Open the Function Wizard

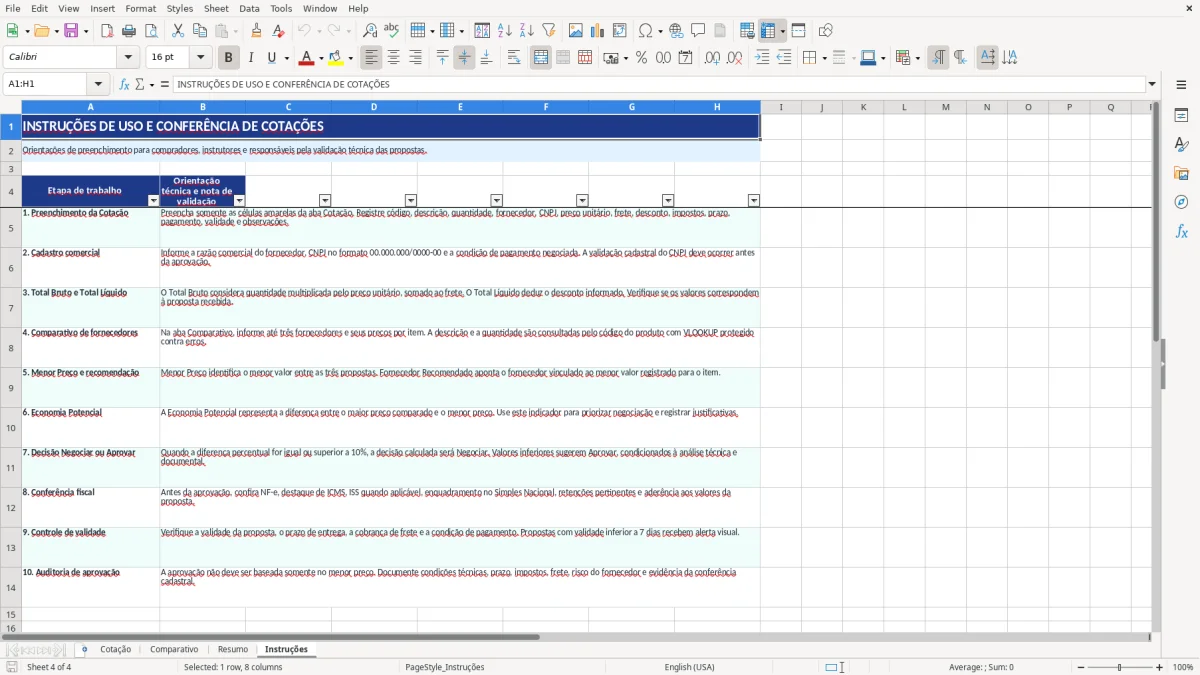(125, 84)
